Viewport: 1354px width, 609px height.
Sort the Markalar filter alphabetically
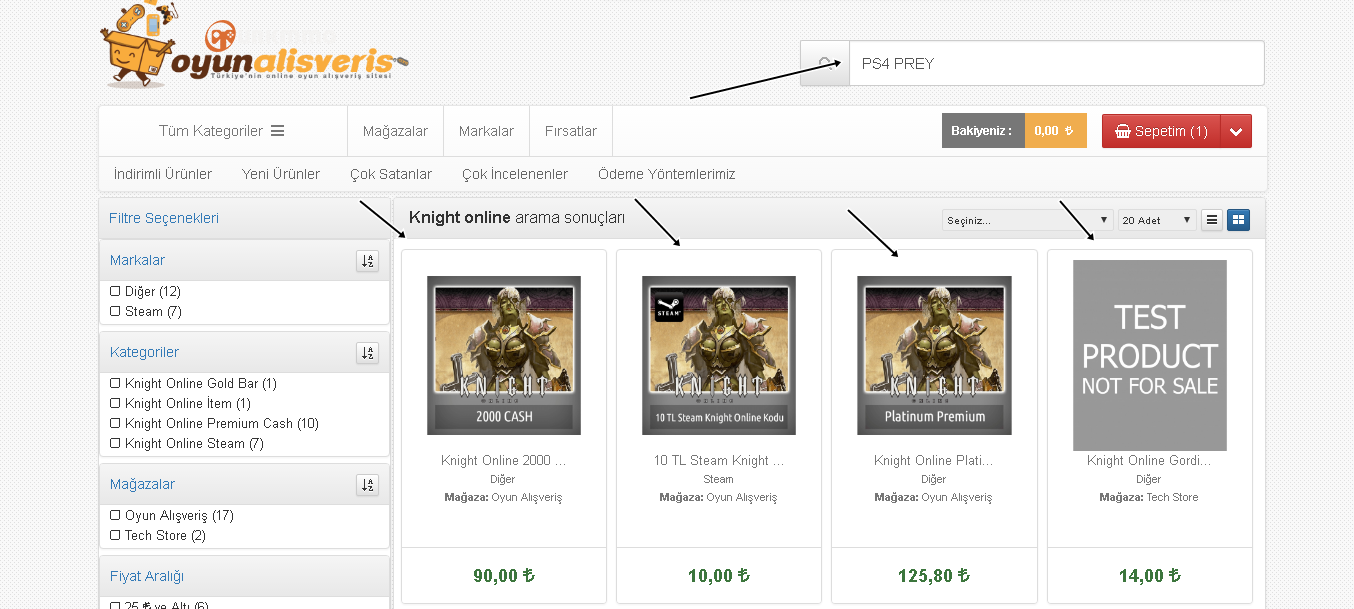point(368,261)
